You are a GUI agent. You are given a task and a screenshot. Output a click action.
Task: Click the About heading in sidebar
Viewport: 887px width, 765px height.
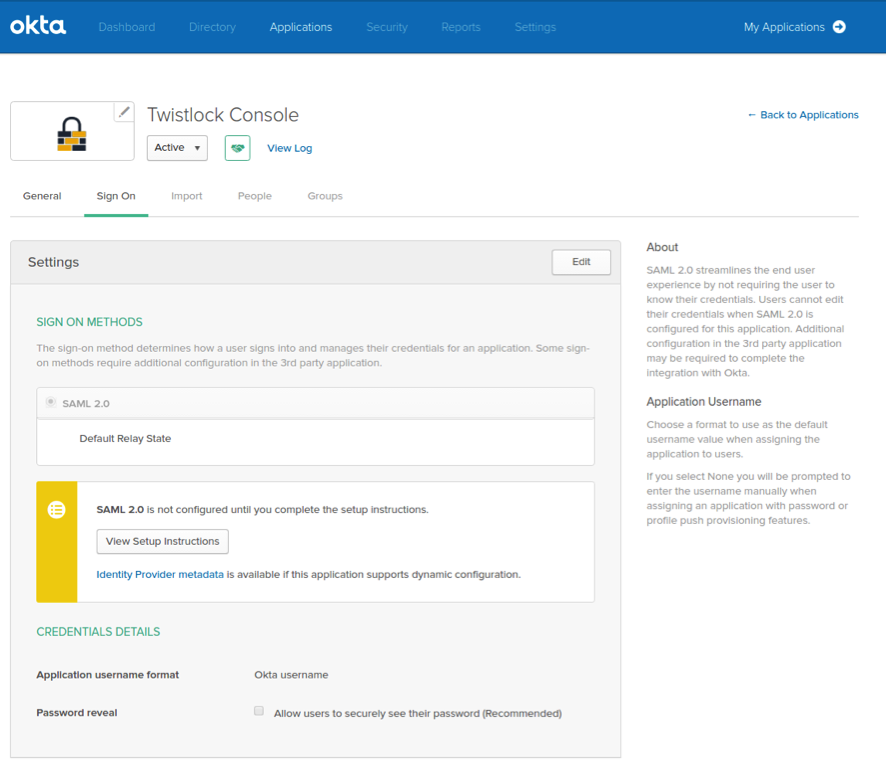tap(662, 247)
